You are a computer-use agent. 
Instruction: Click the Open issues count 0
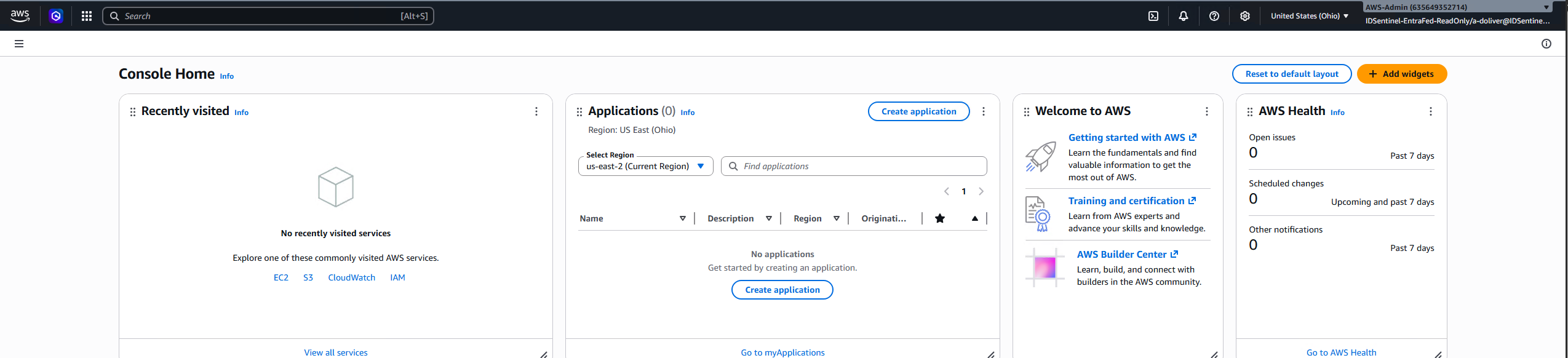[1253, 153]
